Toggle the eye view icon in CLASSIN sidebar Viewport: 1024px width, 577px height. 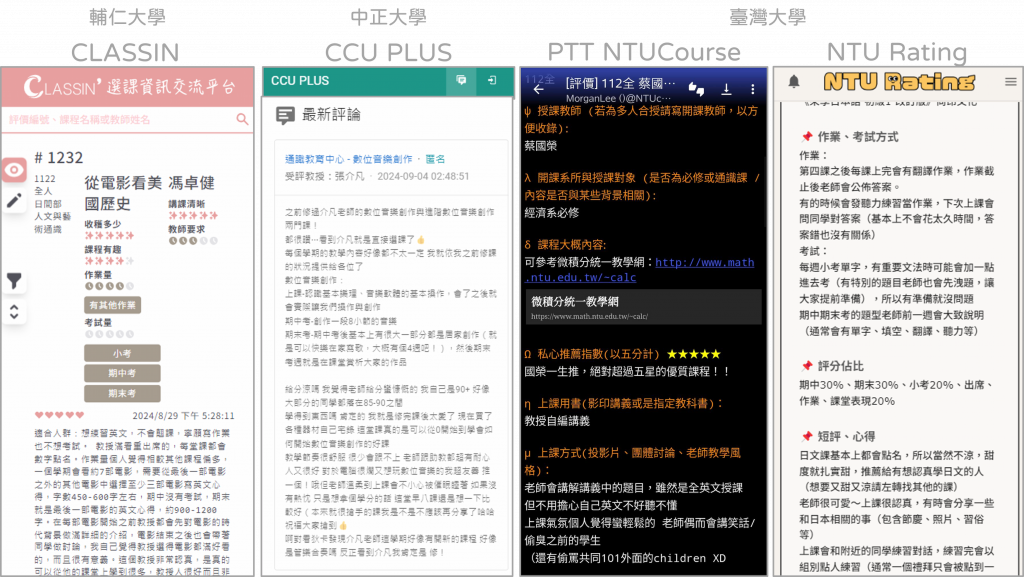pyautogui.click(x=14, y=170)
